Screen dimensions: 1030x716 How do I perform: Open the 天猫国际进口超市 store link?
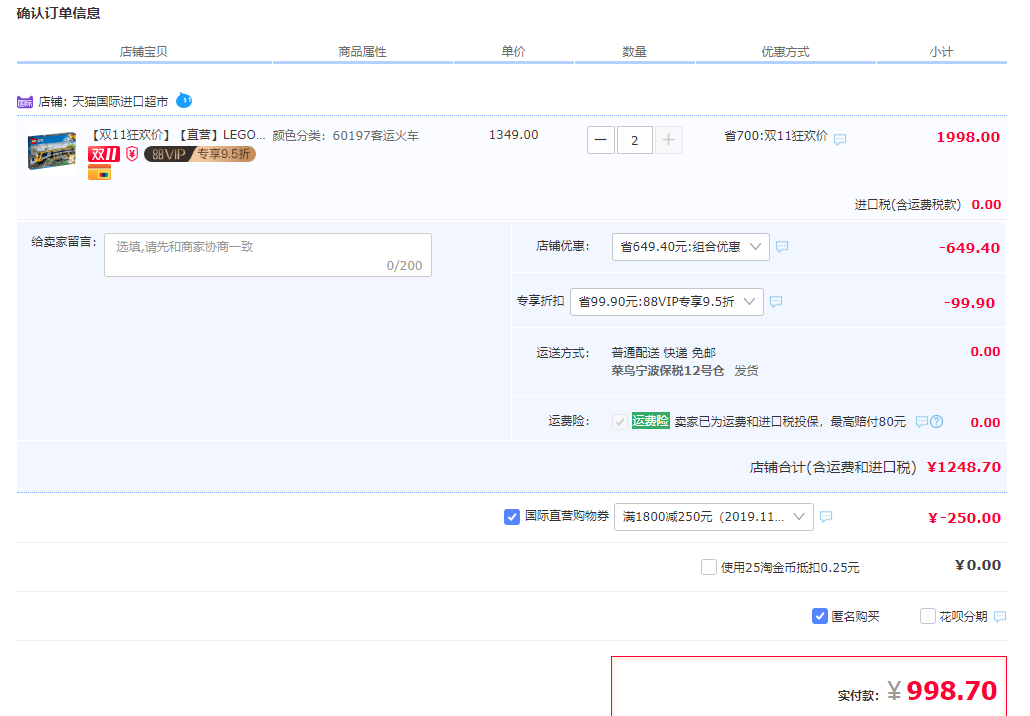pos(120,102)
